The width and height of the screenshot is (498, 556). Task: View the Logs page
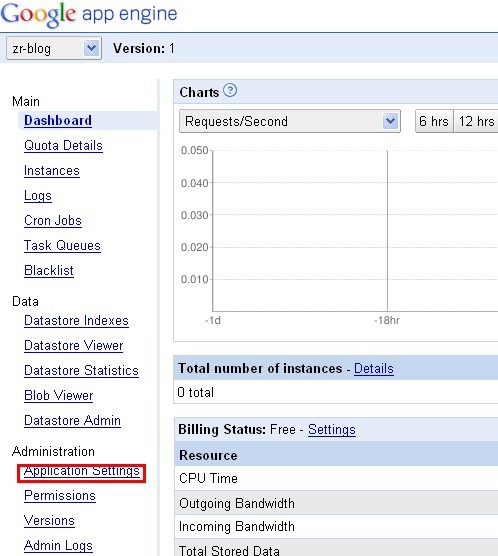click(38, 196)
